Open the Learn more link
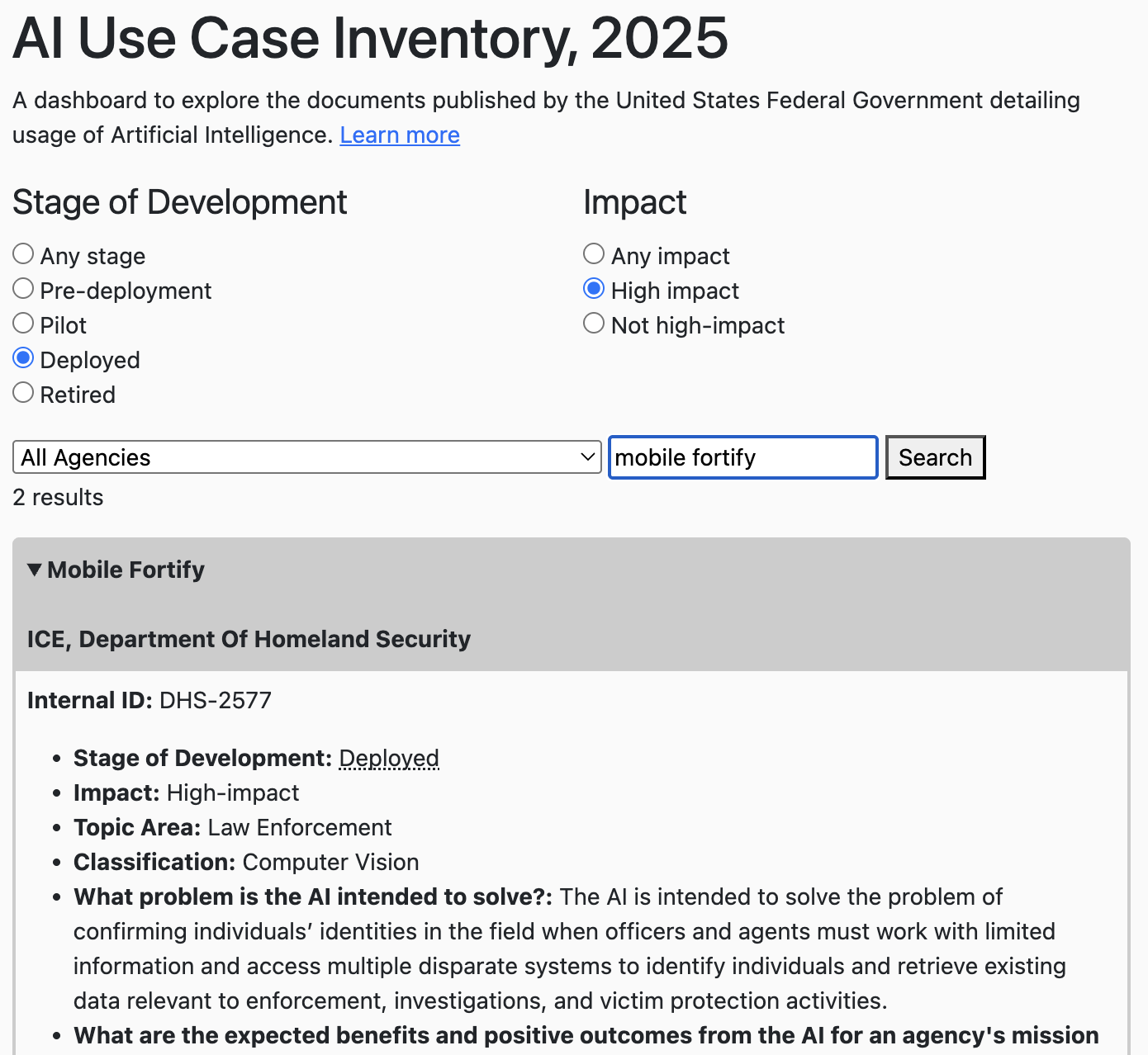Viewport: 1148px width, 1055px height. (400, 135)
